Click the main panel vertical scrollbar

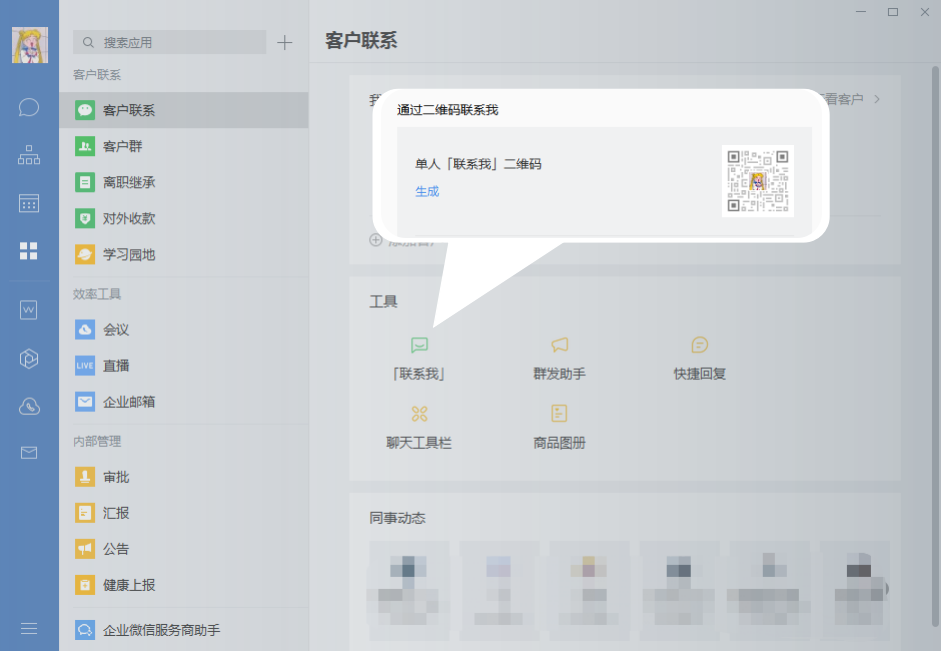935,348
